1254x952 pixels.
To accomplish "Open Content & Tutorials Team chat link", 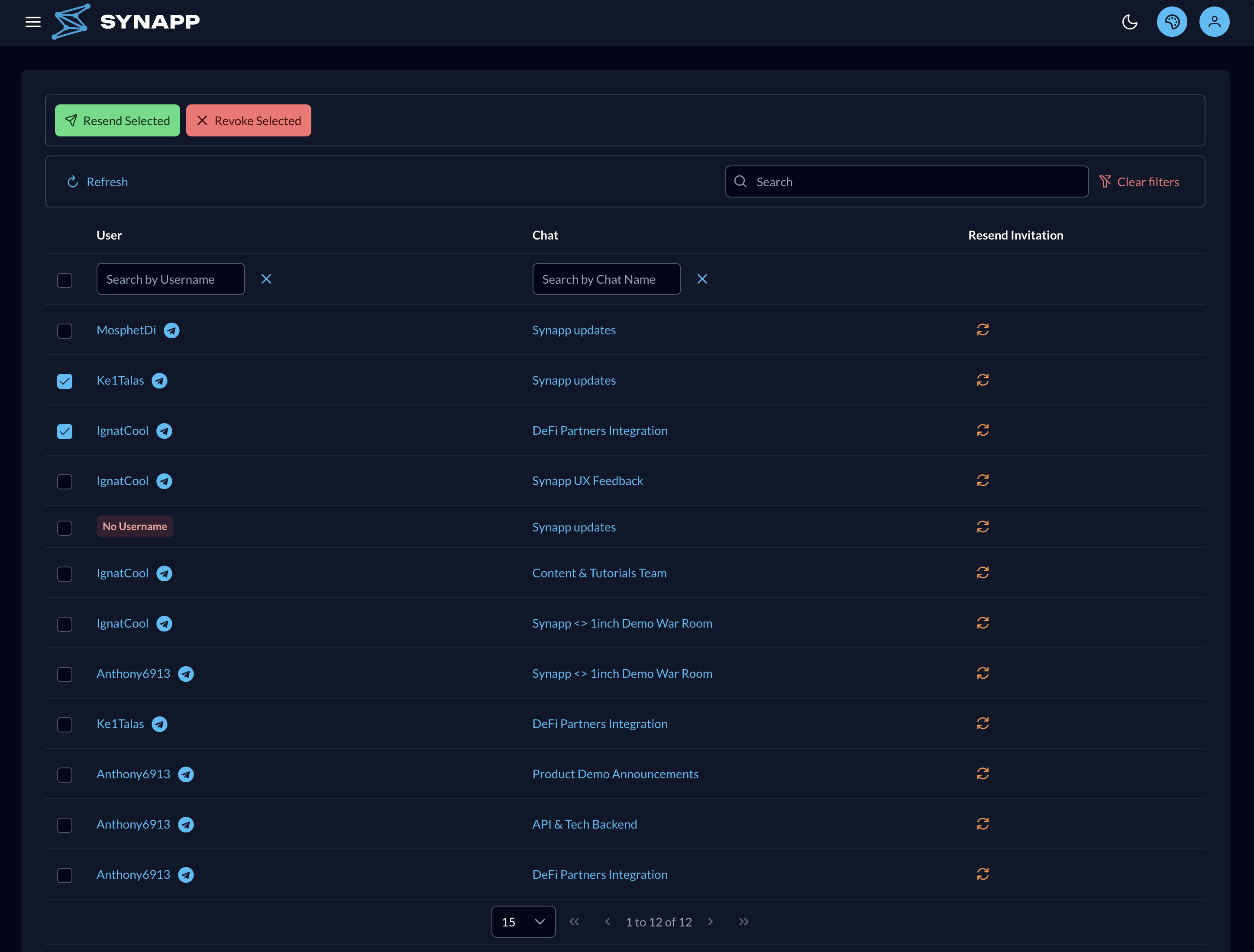I will (599, 573).
